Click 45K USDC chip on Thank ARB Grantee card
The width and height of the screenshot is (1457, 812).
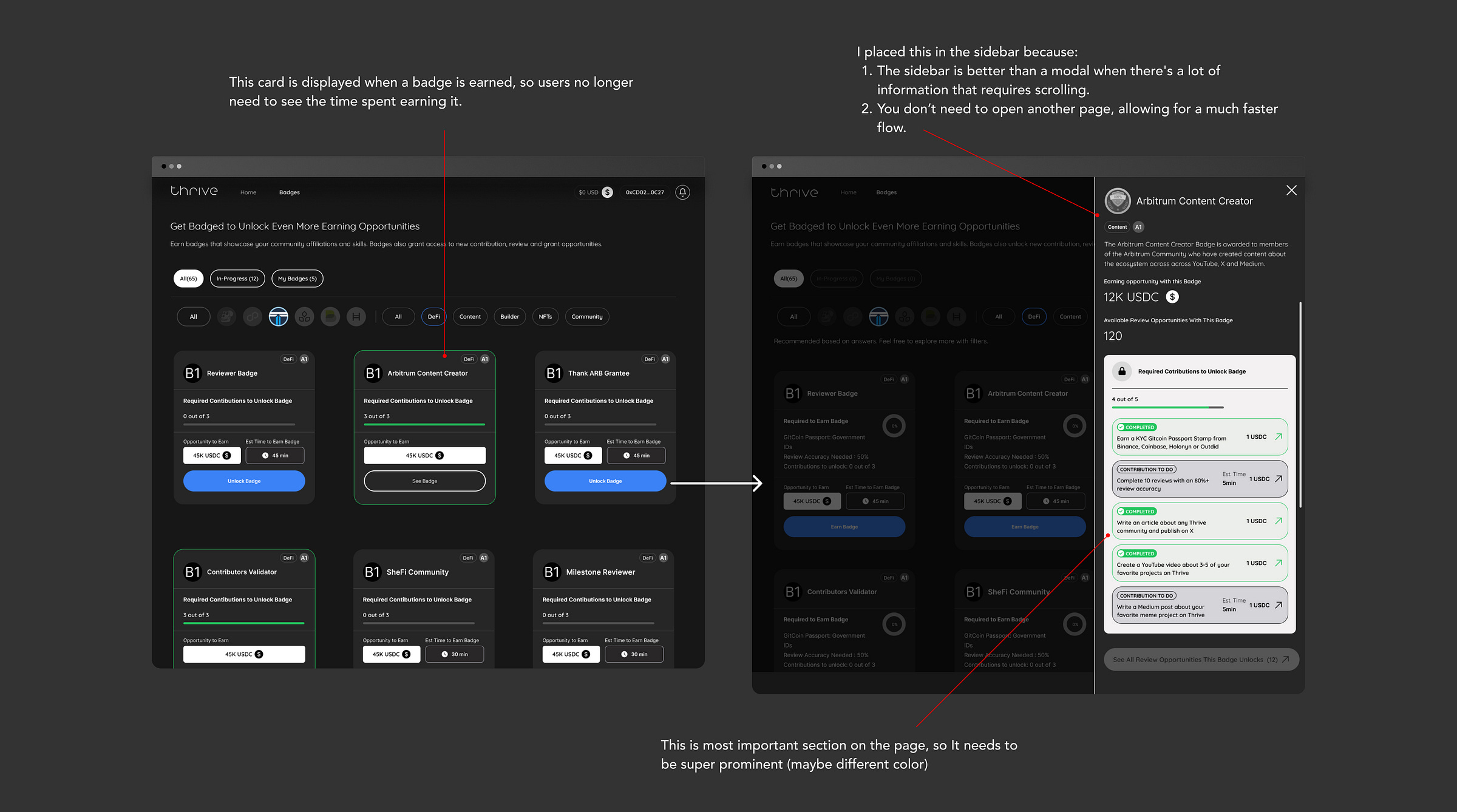click(x=573, y=456)
